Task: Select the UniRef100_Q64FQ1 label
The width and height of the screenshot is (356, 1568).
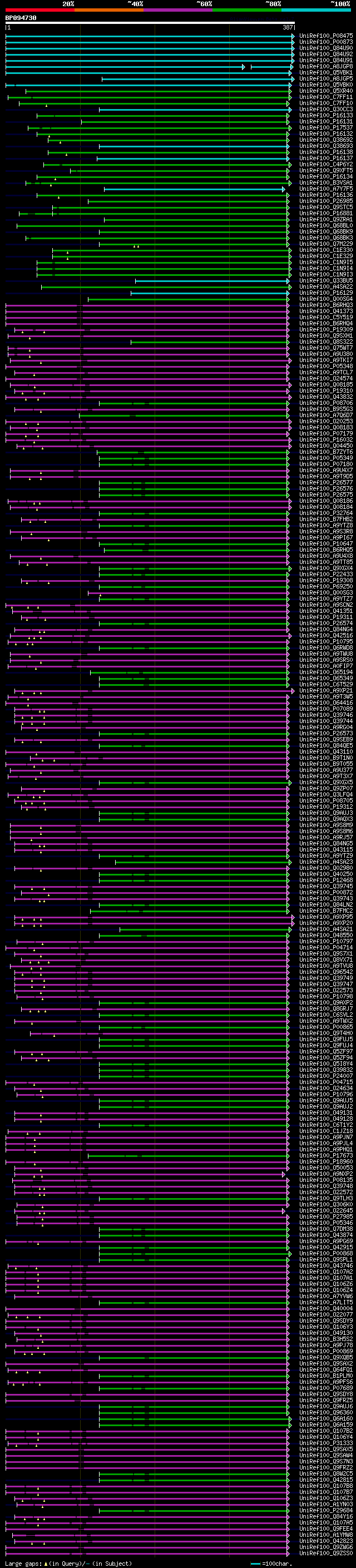Action: 326,1369
